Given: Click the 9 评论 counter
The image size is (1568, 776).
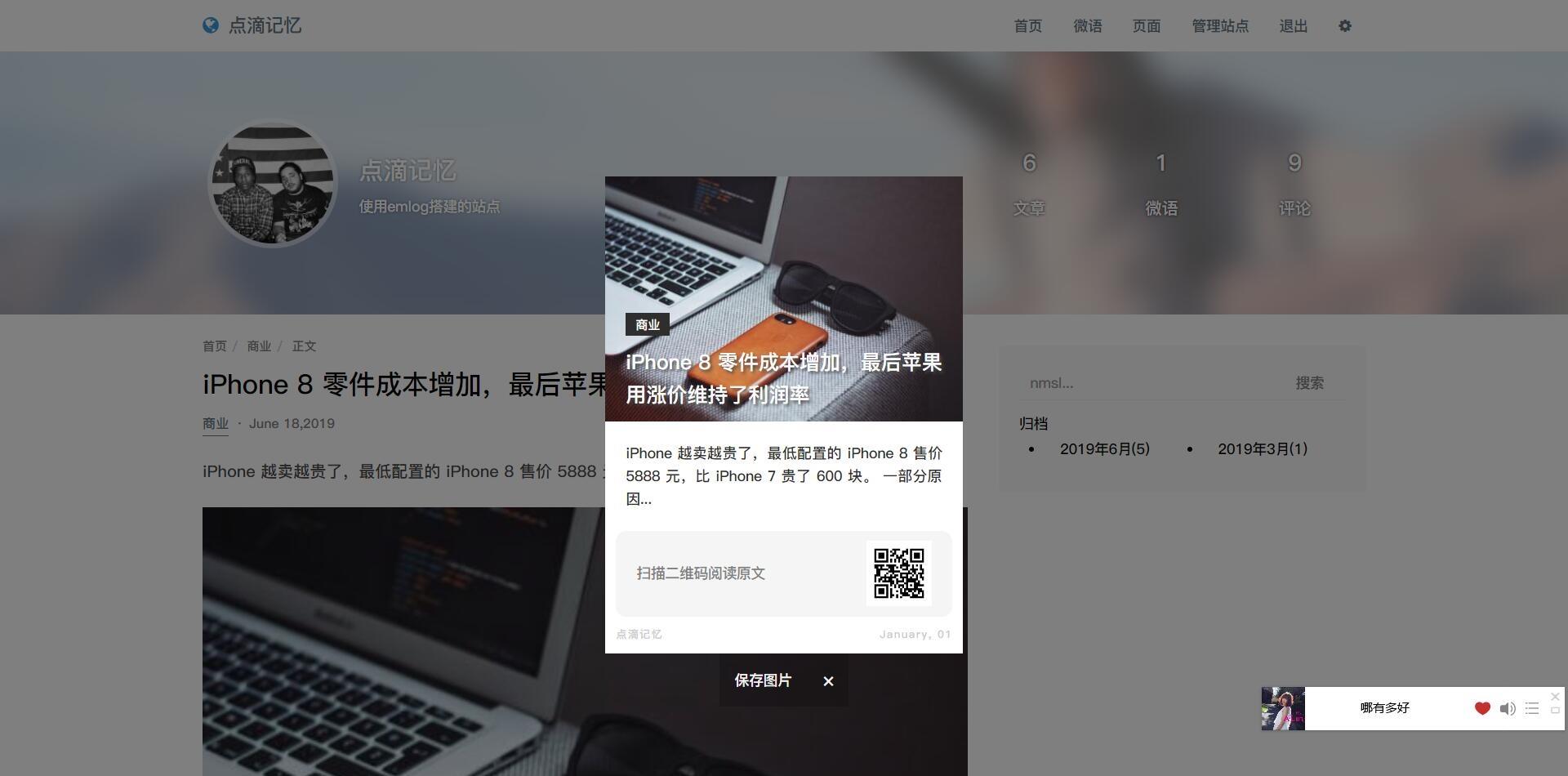Looking at the screenshot, I should point(1294,185).
